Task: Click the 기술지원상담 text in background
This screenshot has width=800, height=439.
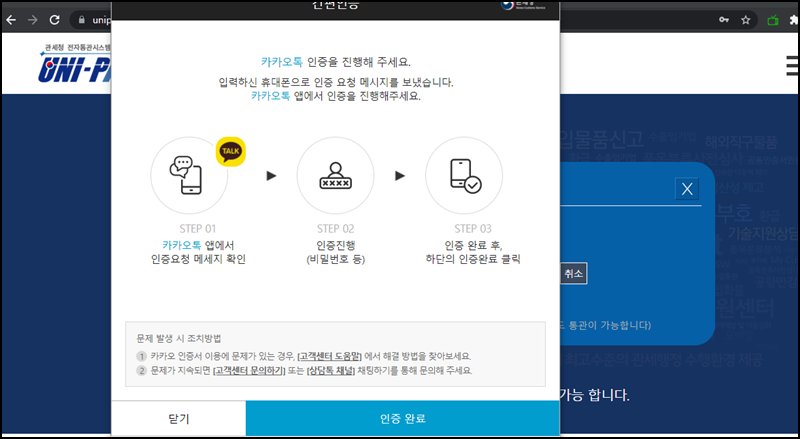Action: [x=764, y=233]
